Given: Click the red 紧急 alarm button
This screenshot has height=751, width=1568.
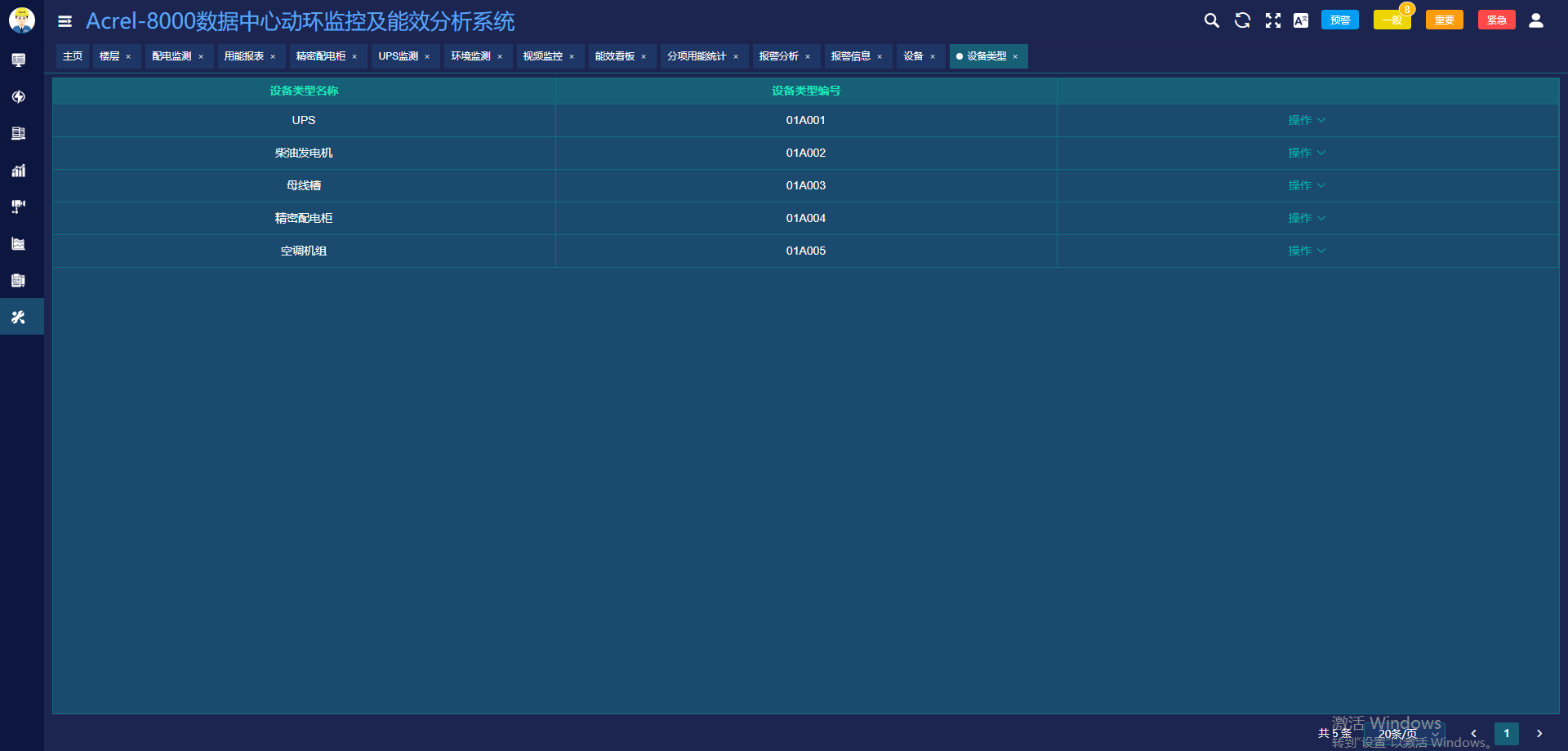Looking at the screenshot, I should tap(1497, 20).
